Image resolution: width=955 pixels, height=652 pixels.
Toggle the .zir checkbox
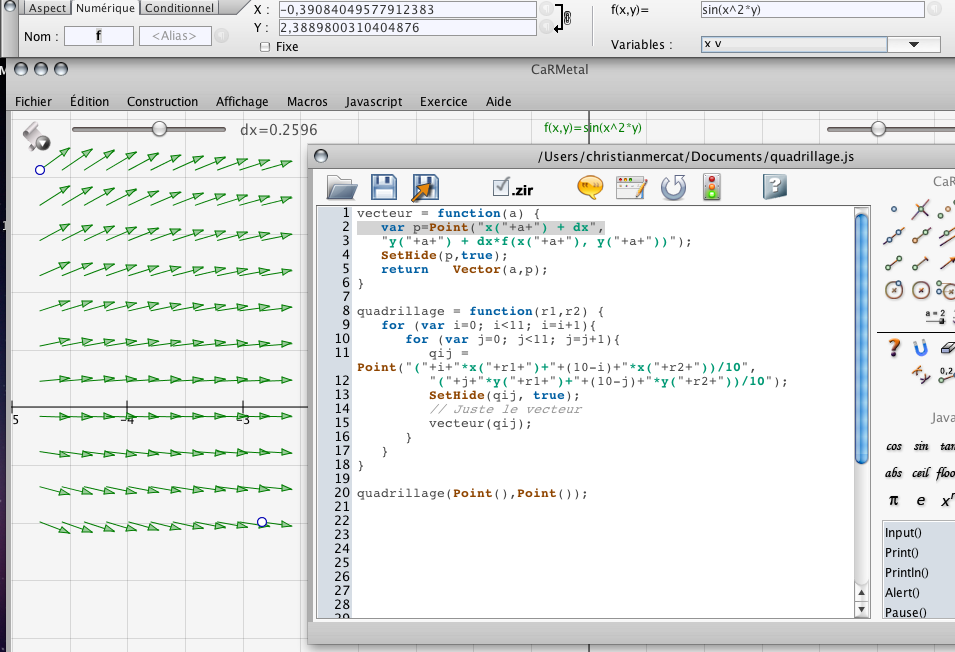tap(501, 187)
